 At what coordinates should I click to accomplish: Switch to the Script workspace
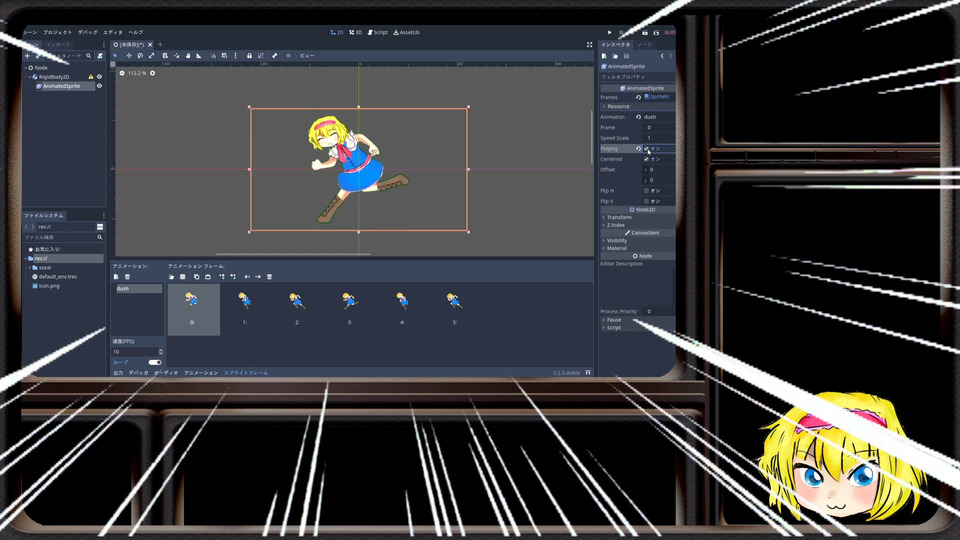pos(380,32)
